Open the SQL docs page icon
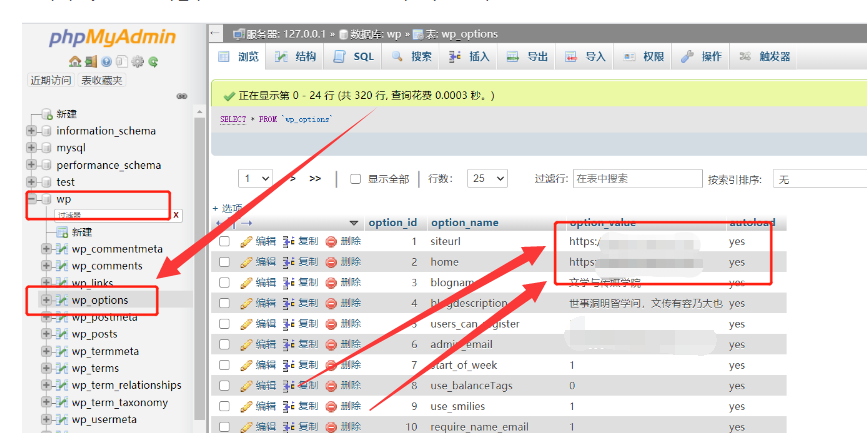 pos(122,61)
